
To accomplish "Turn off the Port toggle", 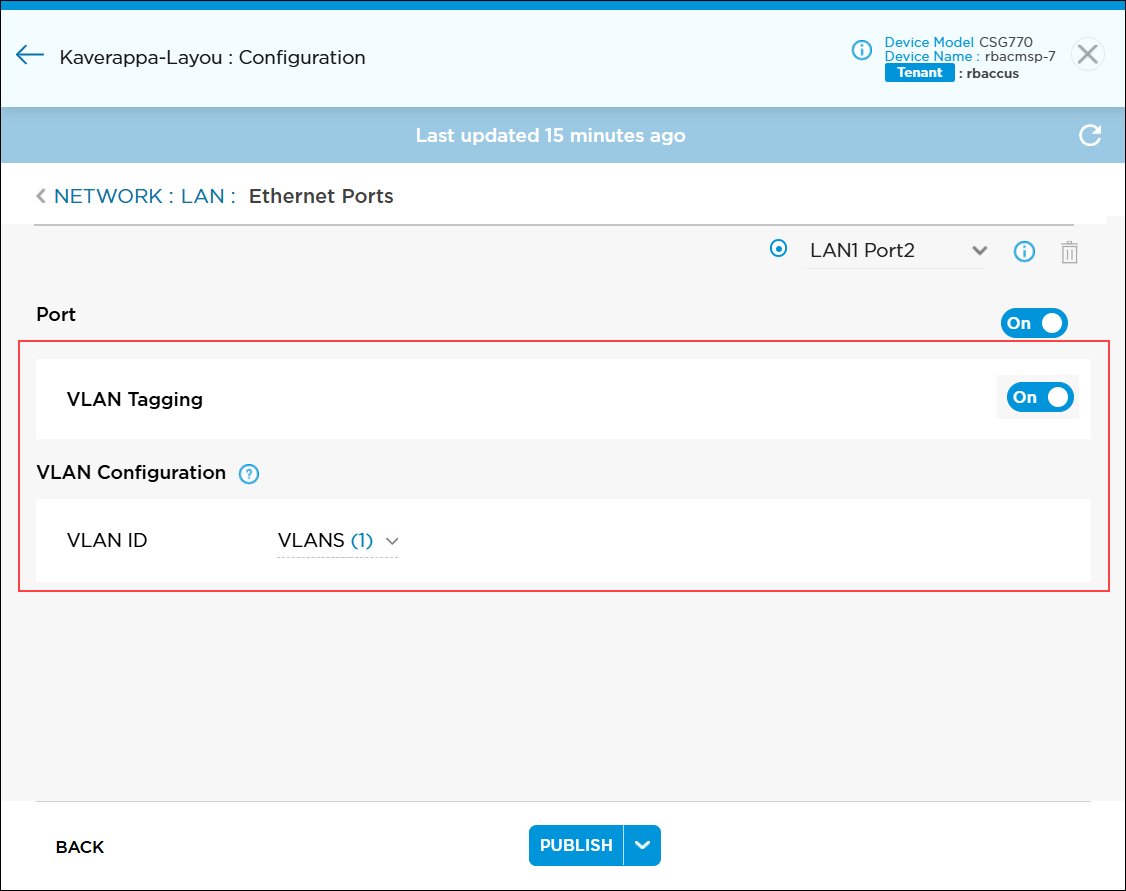I will [x=1034, y=323].
